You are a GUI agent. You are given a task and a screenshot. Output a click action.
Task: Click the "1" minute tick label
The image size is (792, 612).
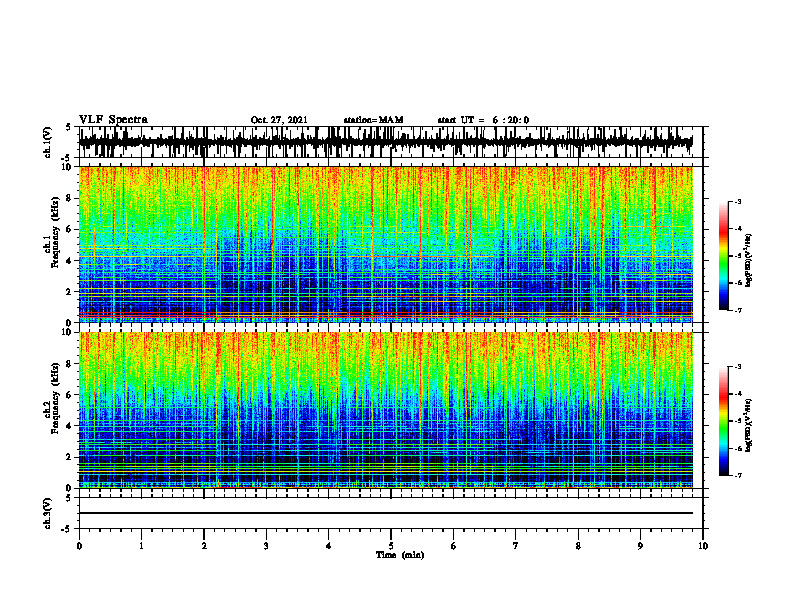click(141, 546)
